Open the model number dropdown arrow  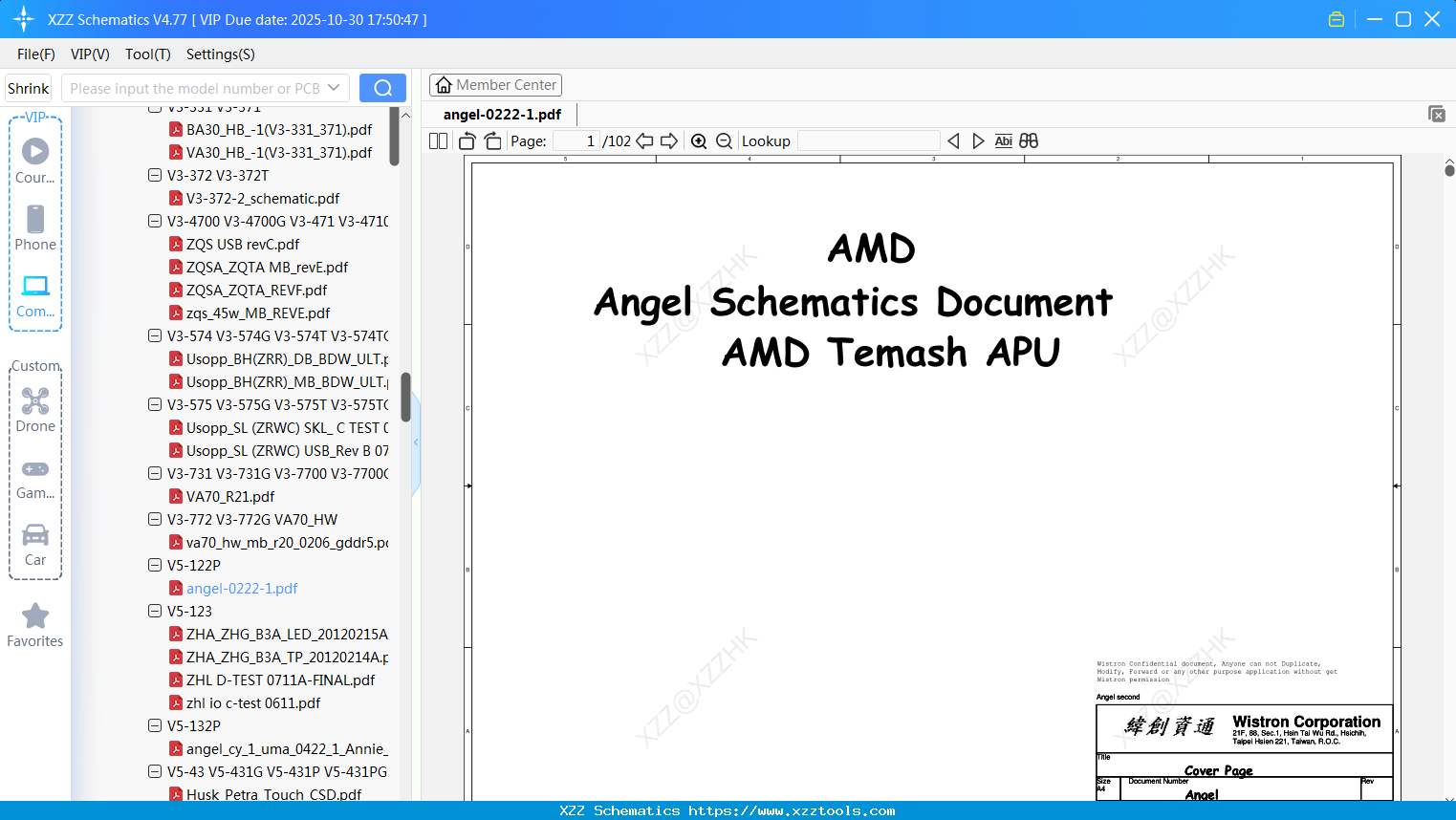tap(334, 88)
